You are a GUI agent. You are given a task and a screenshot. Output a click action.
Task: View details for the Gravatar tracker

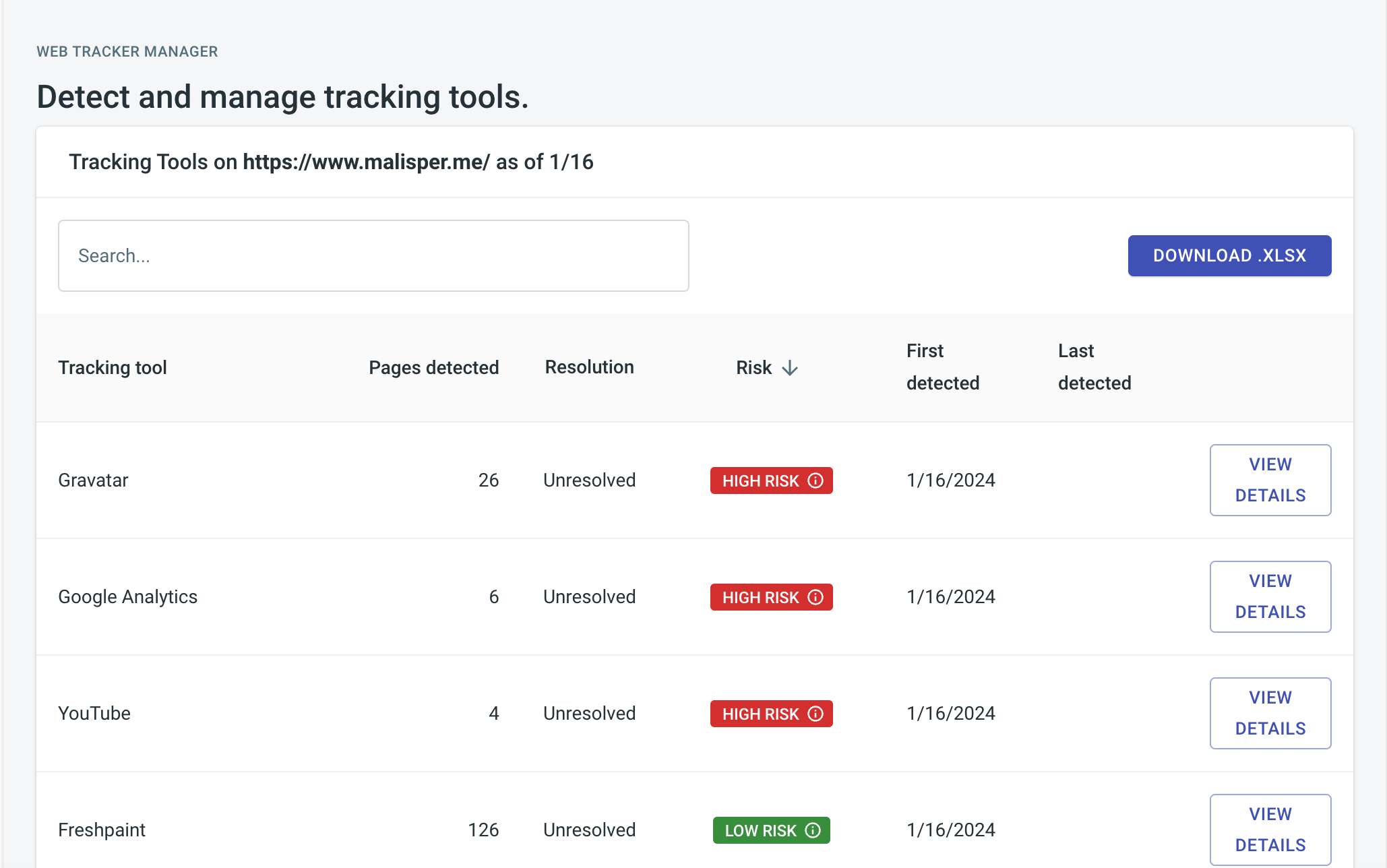click(x=1270, y=480)
